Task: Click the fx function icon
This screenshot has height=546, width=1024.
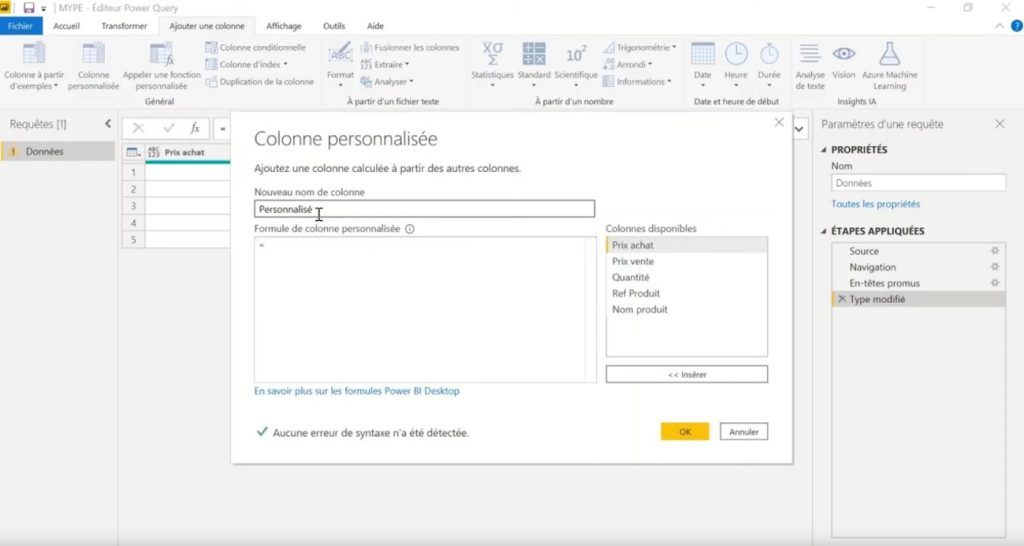Action: pyautogui.click(x=195, y=129)
